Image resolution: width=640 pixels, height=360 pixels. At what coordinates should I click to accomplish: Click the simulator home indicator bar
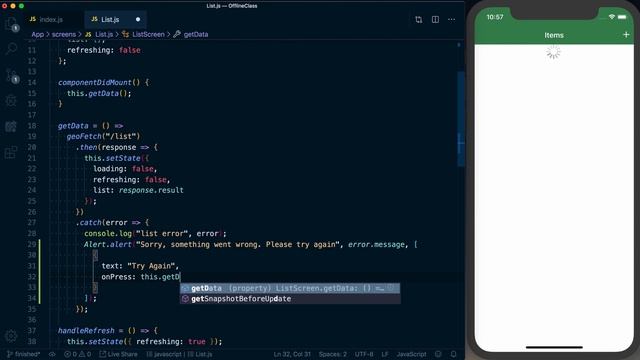(x=554, y=347)
